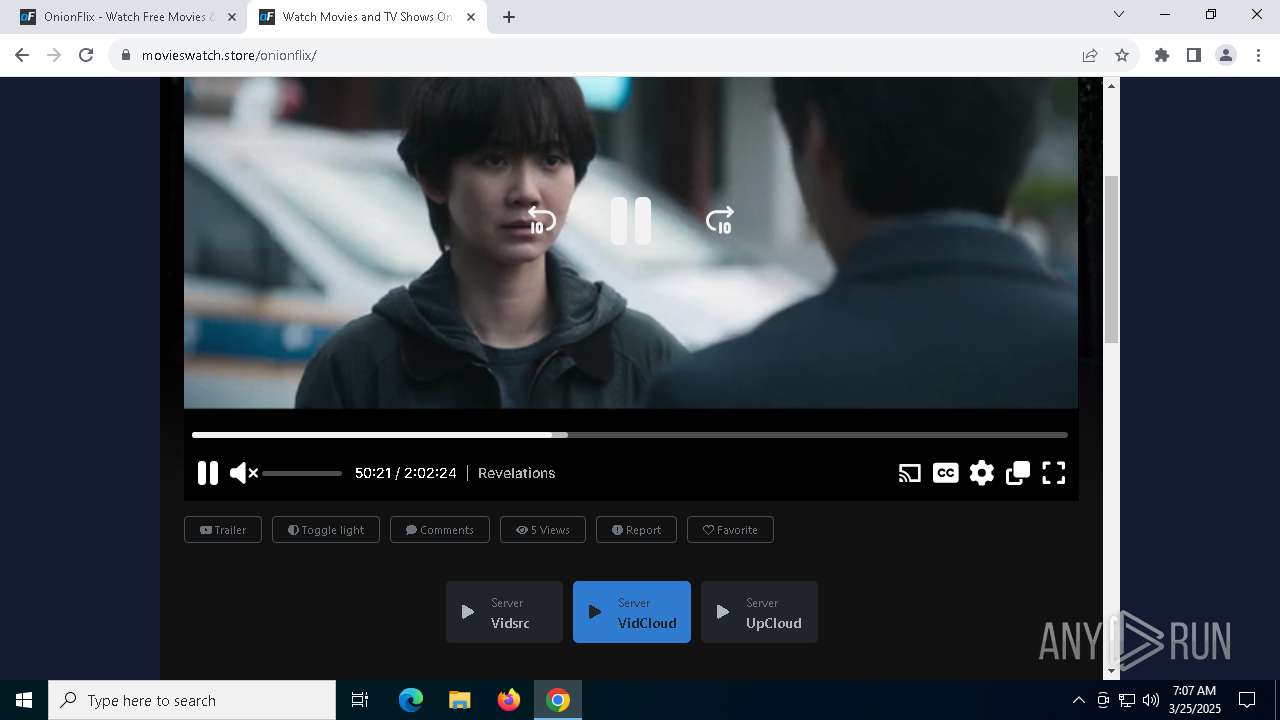
Task: Switch to the Vidsrc server
Action: point(504,612)
